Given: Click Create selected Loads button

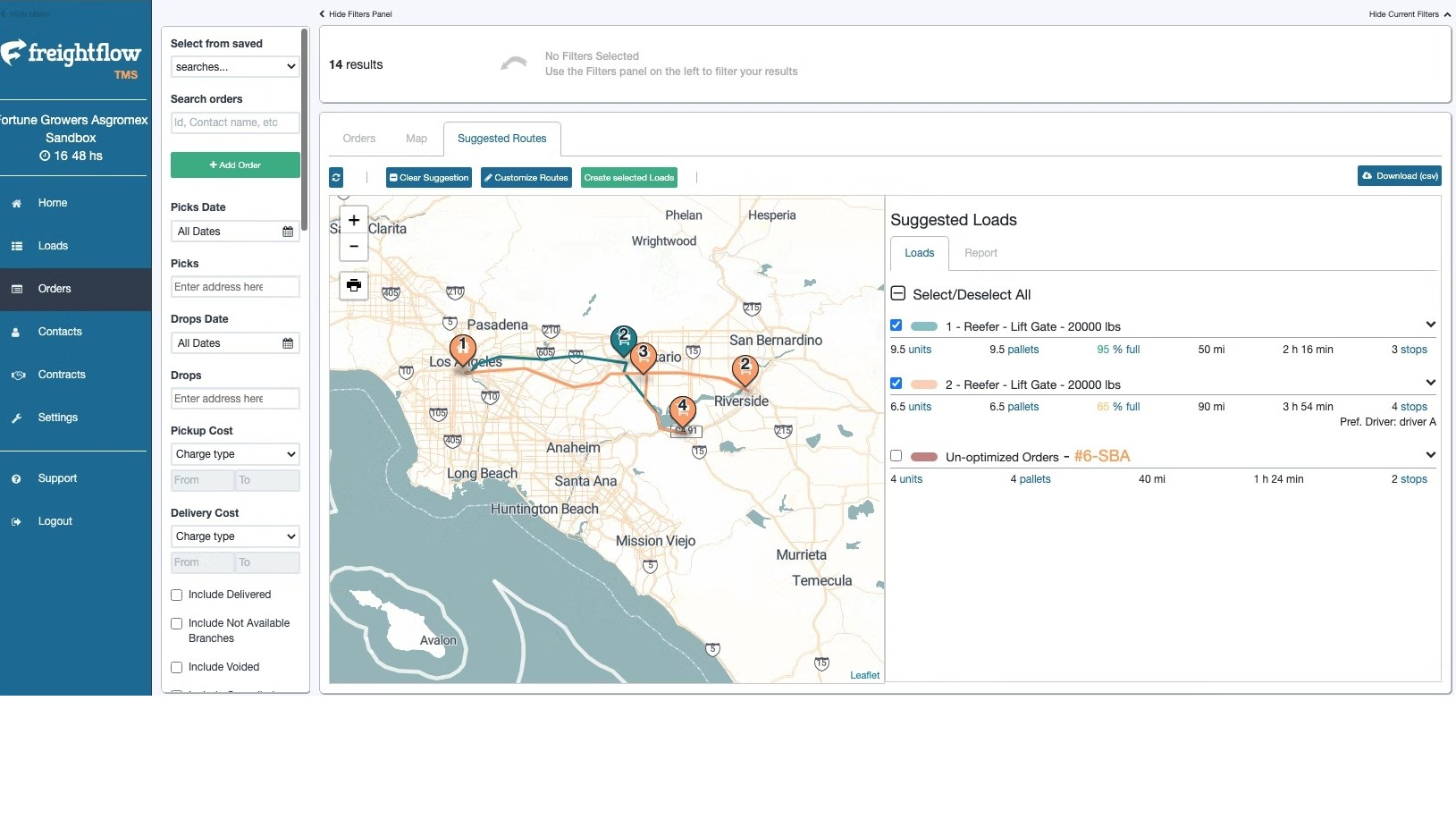Looking at the screenshot, I should [628, 177].
